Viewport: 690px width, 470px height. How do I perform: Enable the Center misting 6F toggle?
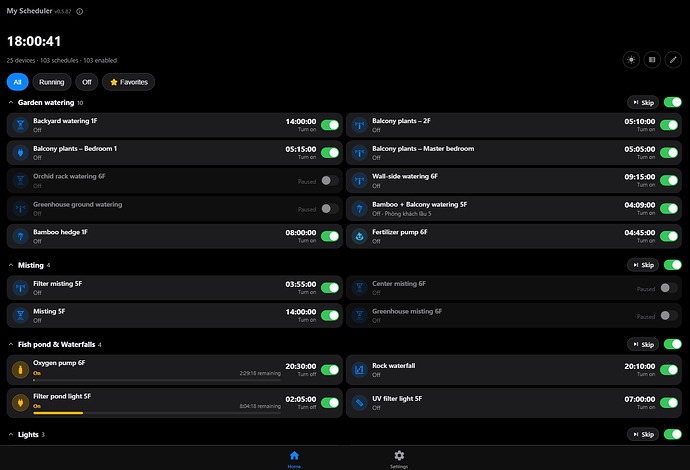[x=669, y=288]
